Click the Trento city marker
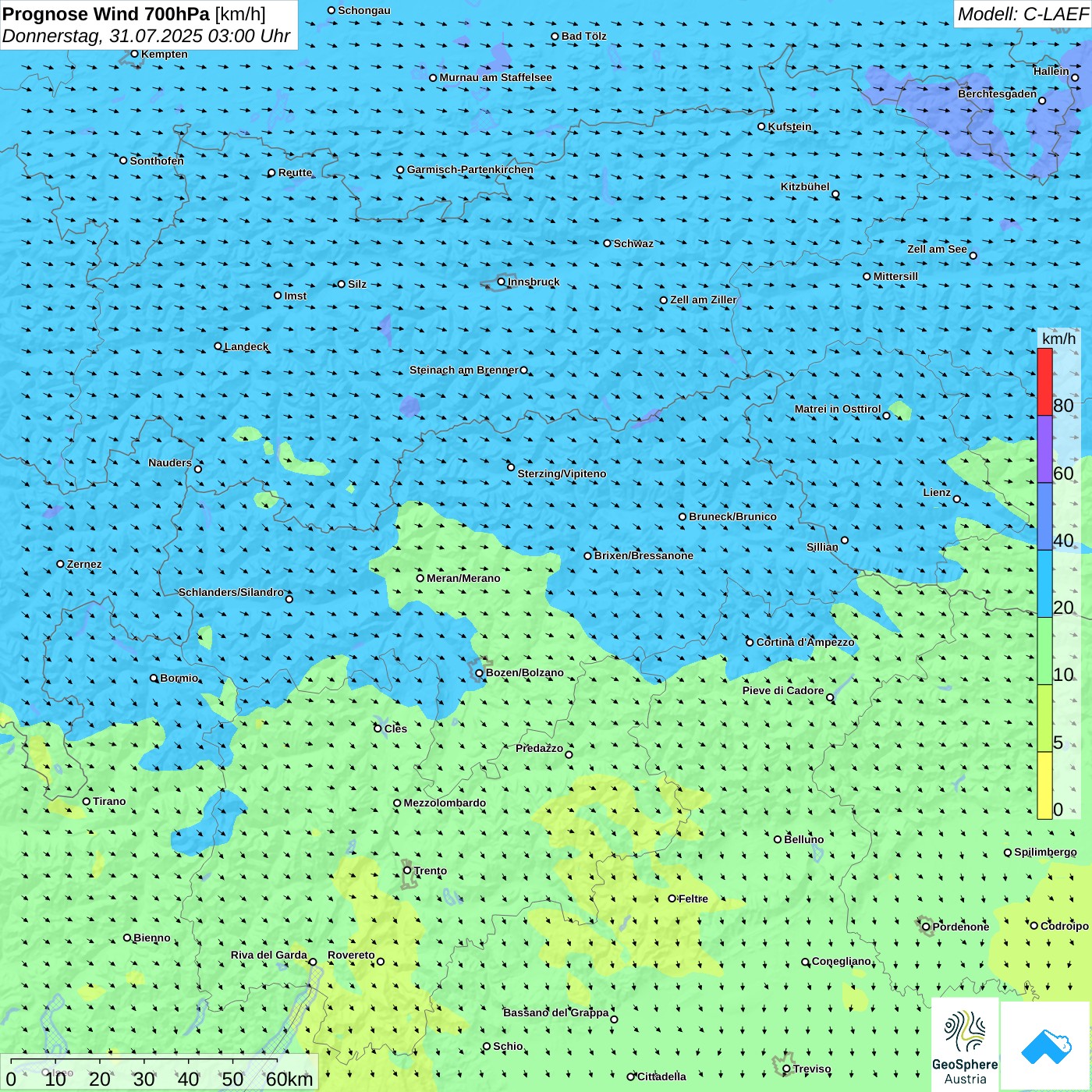 pos(407,870)
